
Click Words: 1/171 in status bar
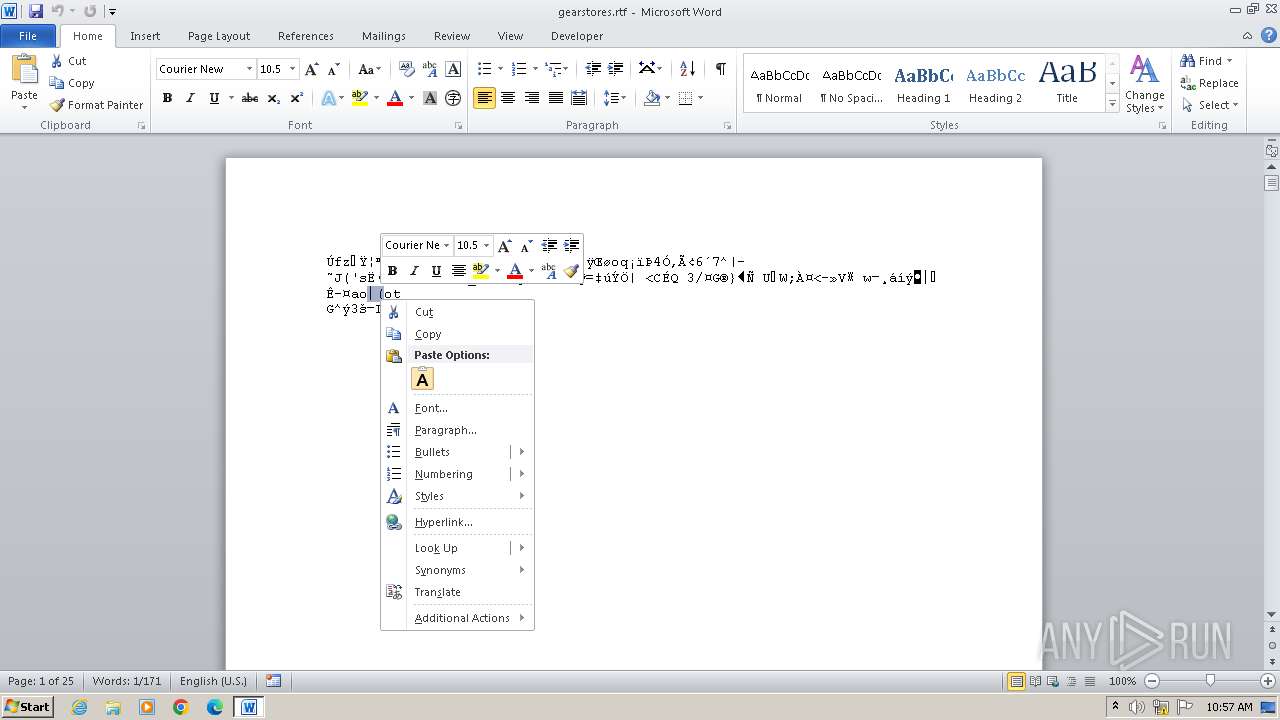pyautogui.click(x=126, y=681)
